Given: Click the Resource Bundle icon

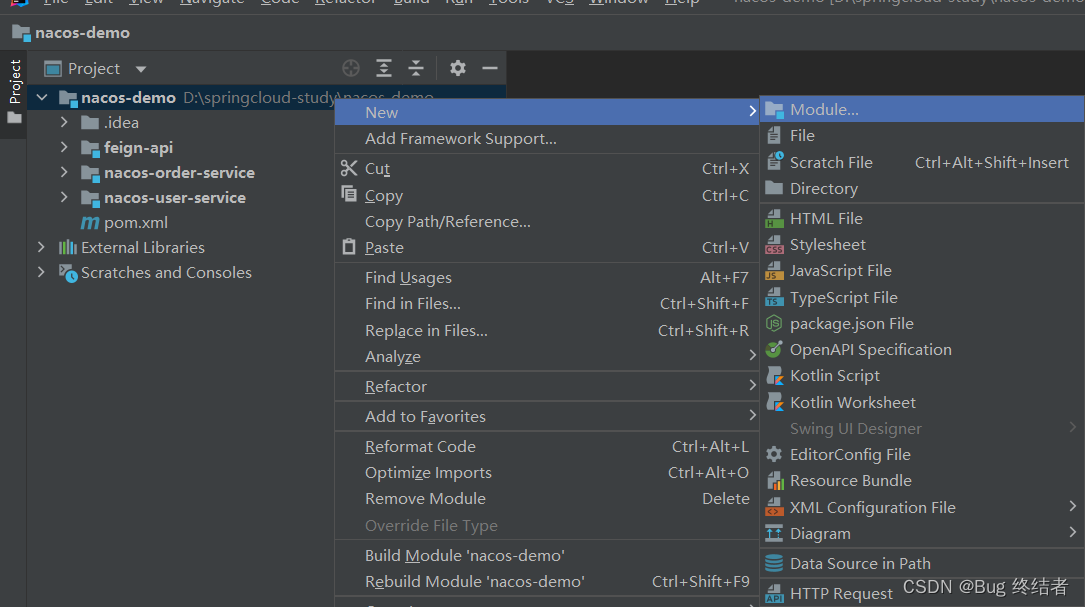Looking at the screenshot, I should tap(774, 480).
